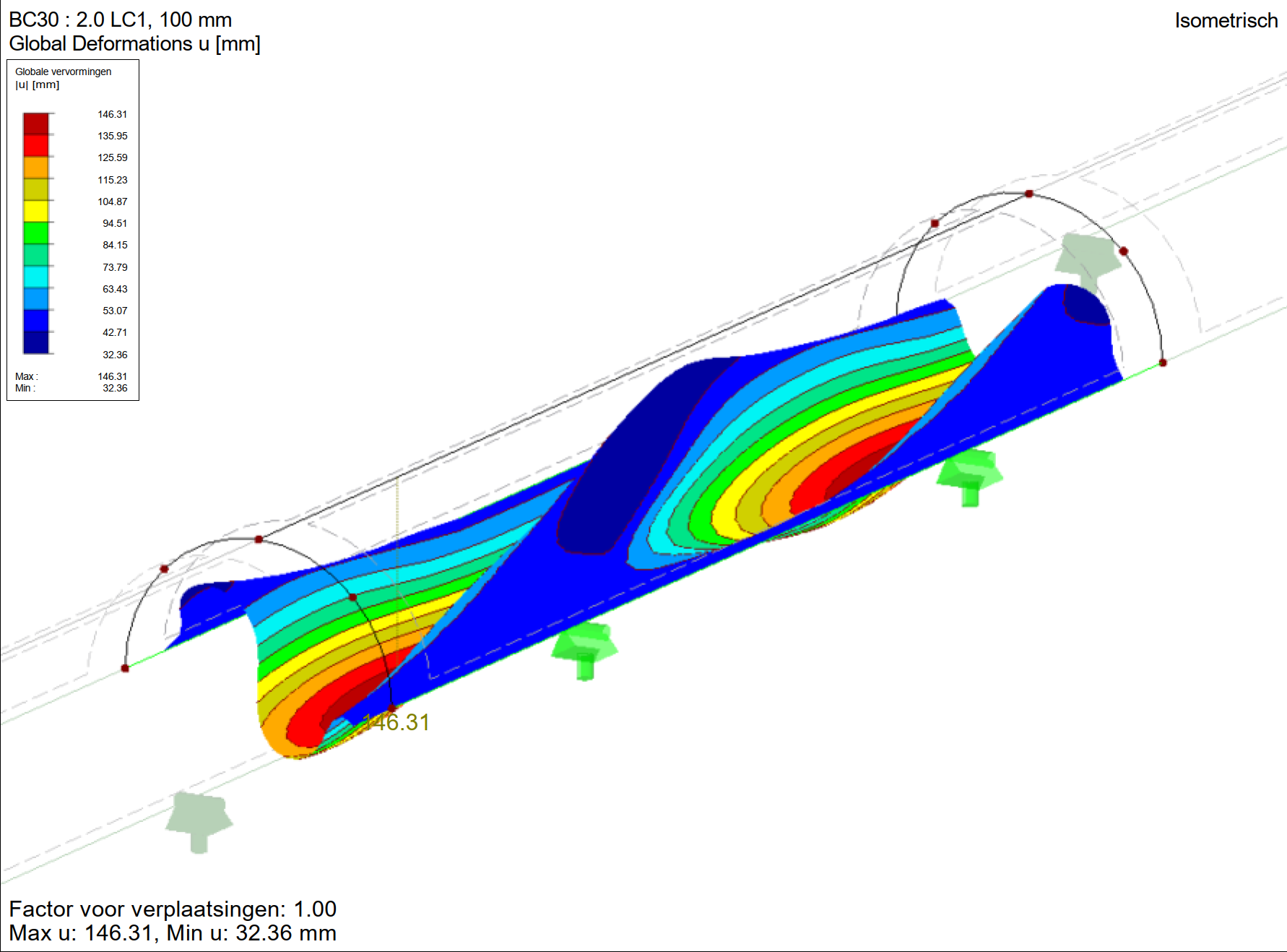Click the faded support symbol at bottom left
The width and height of the screenshot is (1287, 952).
(199, 819)
